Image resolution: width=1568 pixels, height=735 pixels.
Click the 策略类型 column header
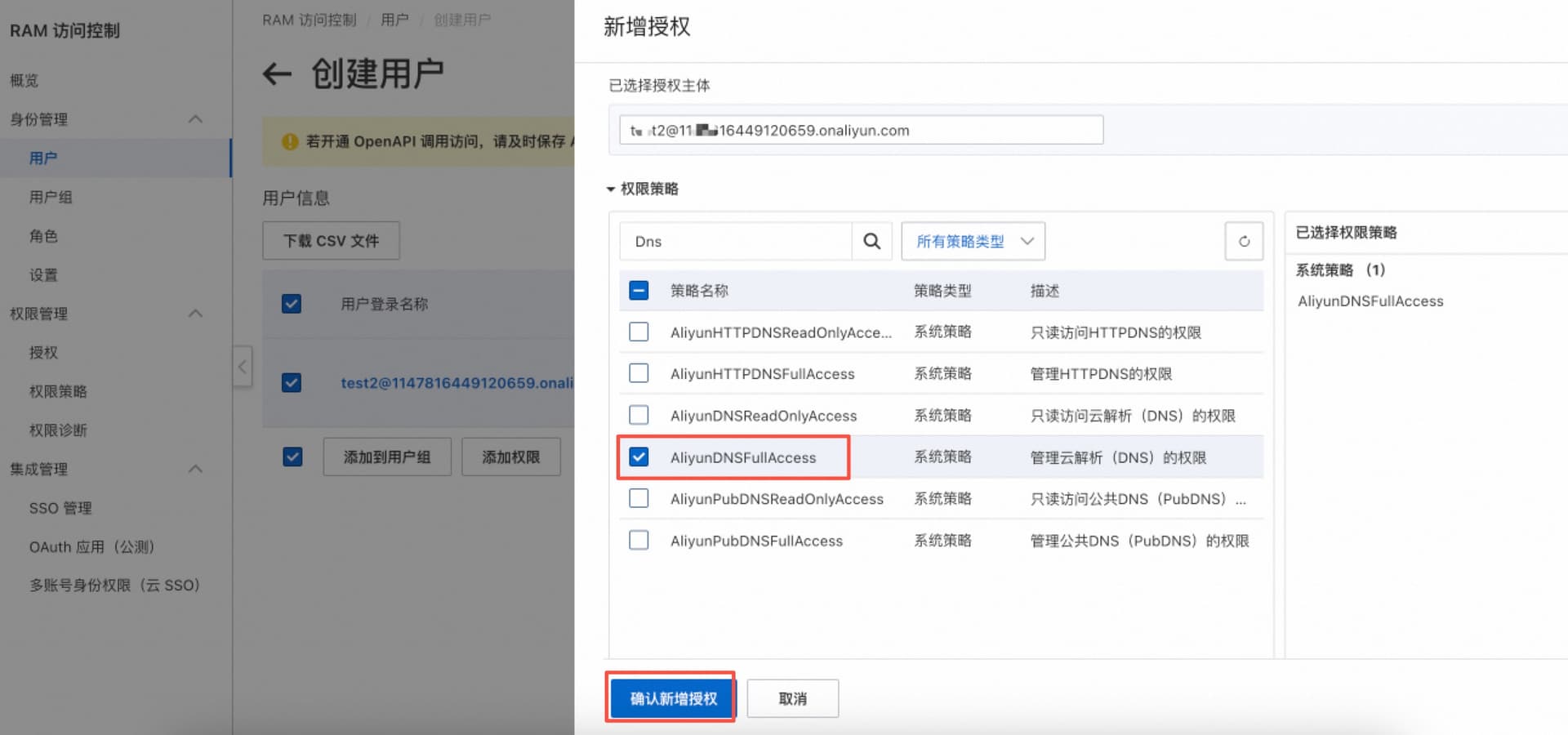pyautogui.click(x=942, y=291)
